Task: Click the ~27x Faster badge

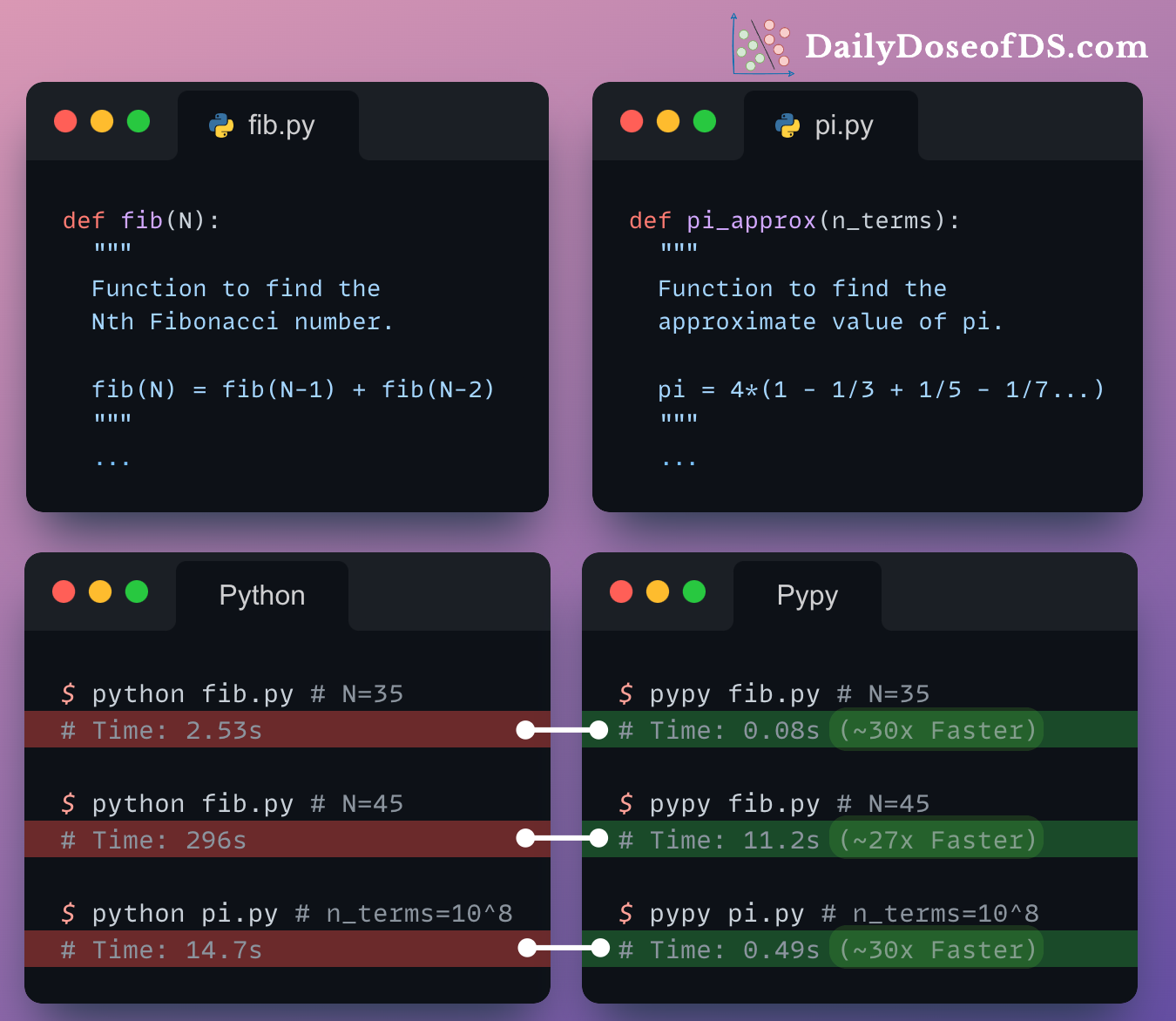Action: pyautogui.click(x=936, y=839)
